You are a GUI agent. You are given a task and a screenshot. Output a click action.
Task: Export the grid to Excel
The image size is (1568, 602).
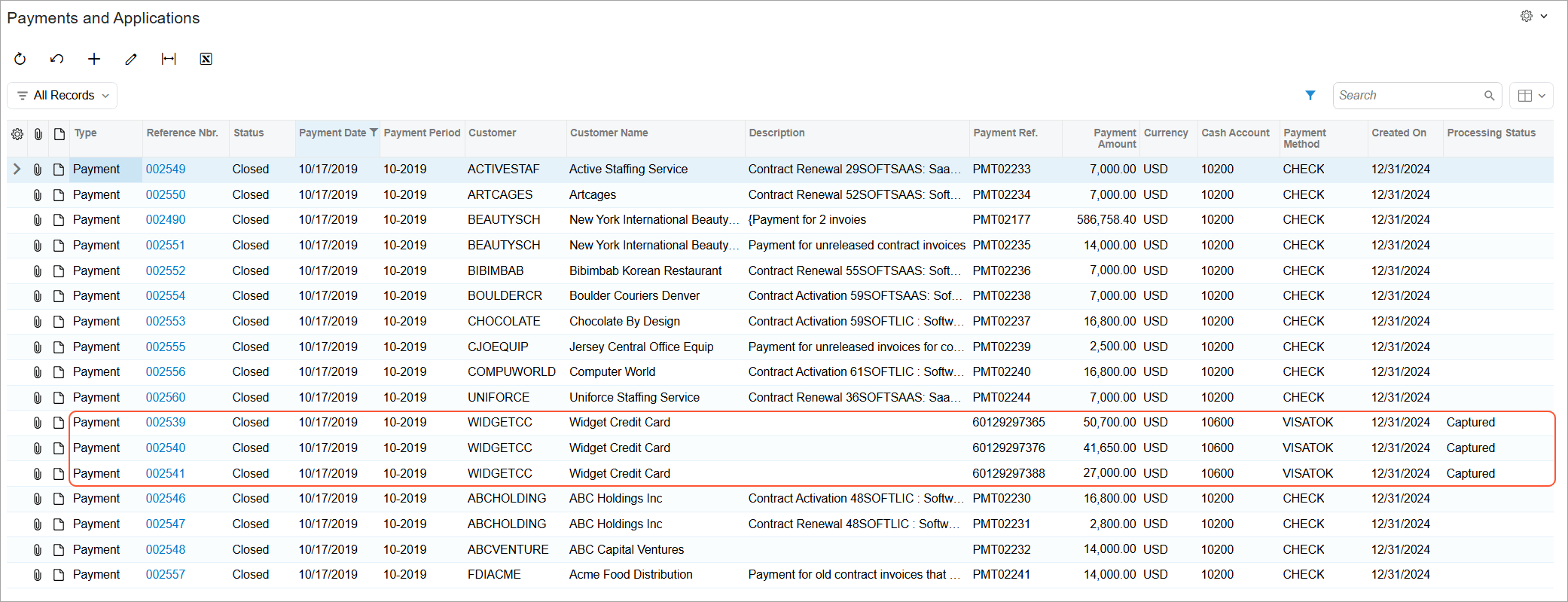[206, 59]
